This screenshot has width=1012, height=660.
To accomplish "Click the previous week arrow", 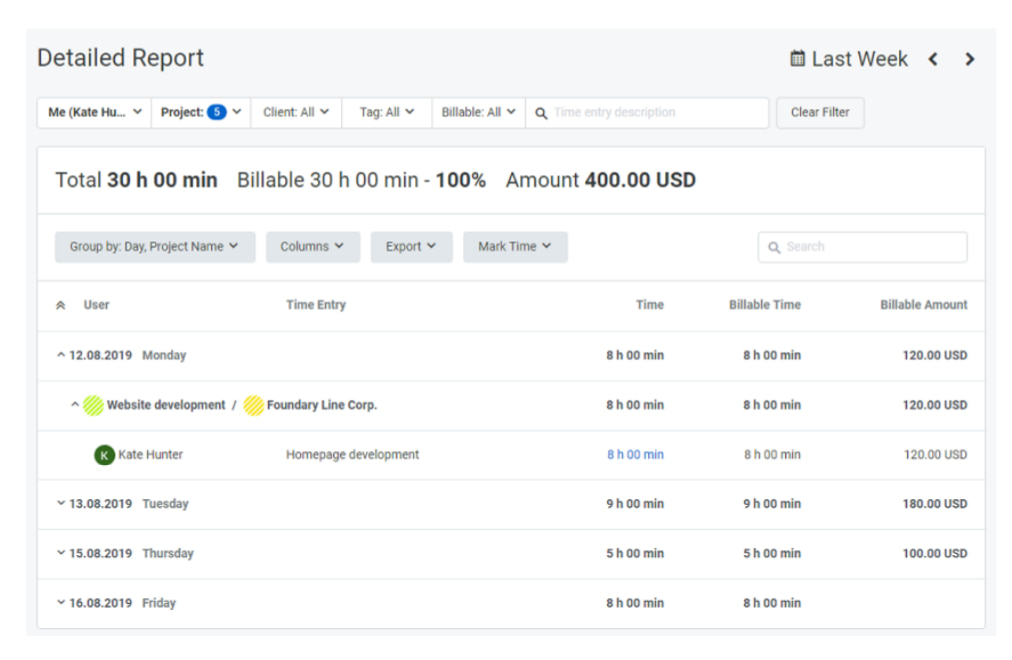I will coord(933,59).
